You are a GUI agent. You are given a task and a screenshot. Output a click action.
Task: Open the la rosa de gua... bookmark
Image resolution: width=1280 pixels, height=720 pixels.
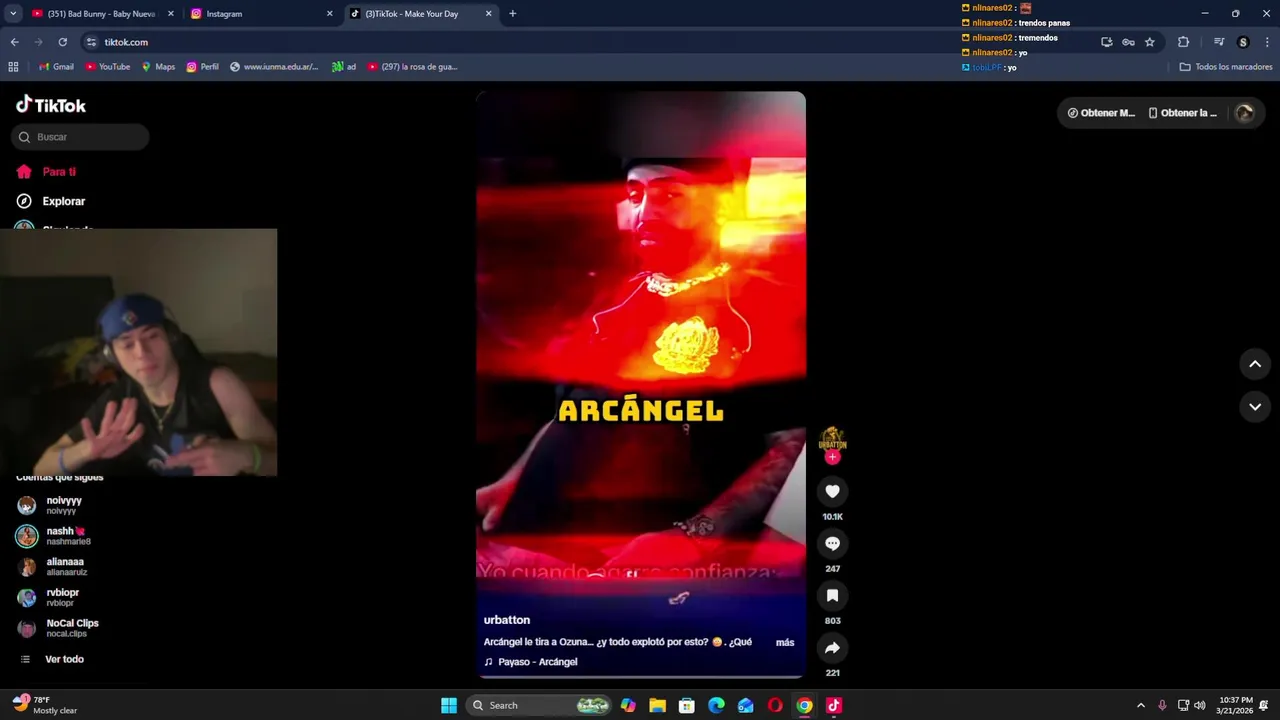pyautogui.click(x=412, y=67)
